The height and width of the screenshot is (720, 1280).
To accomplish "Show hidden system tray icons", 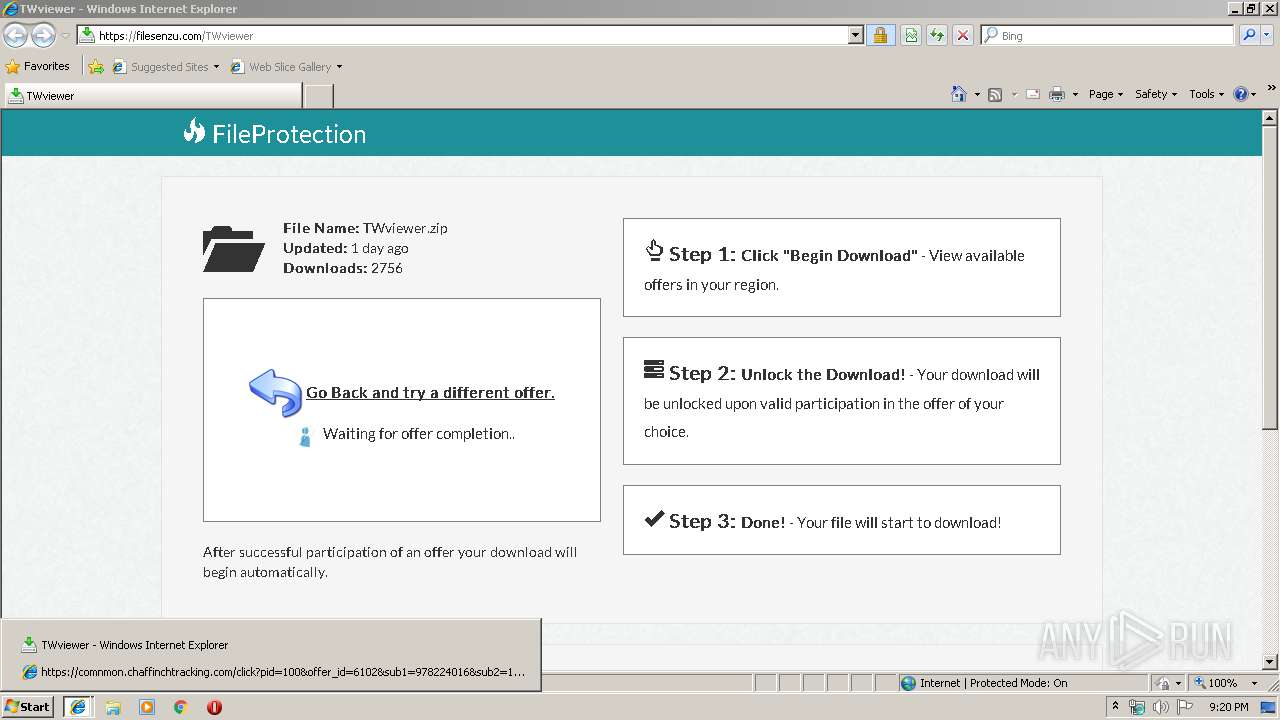I will (x=1115, y=707).
